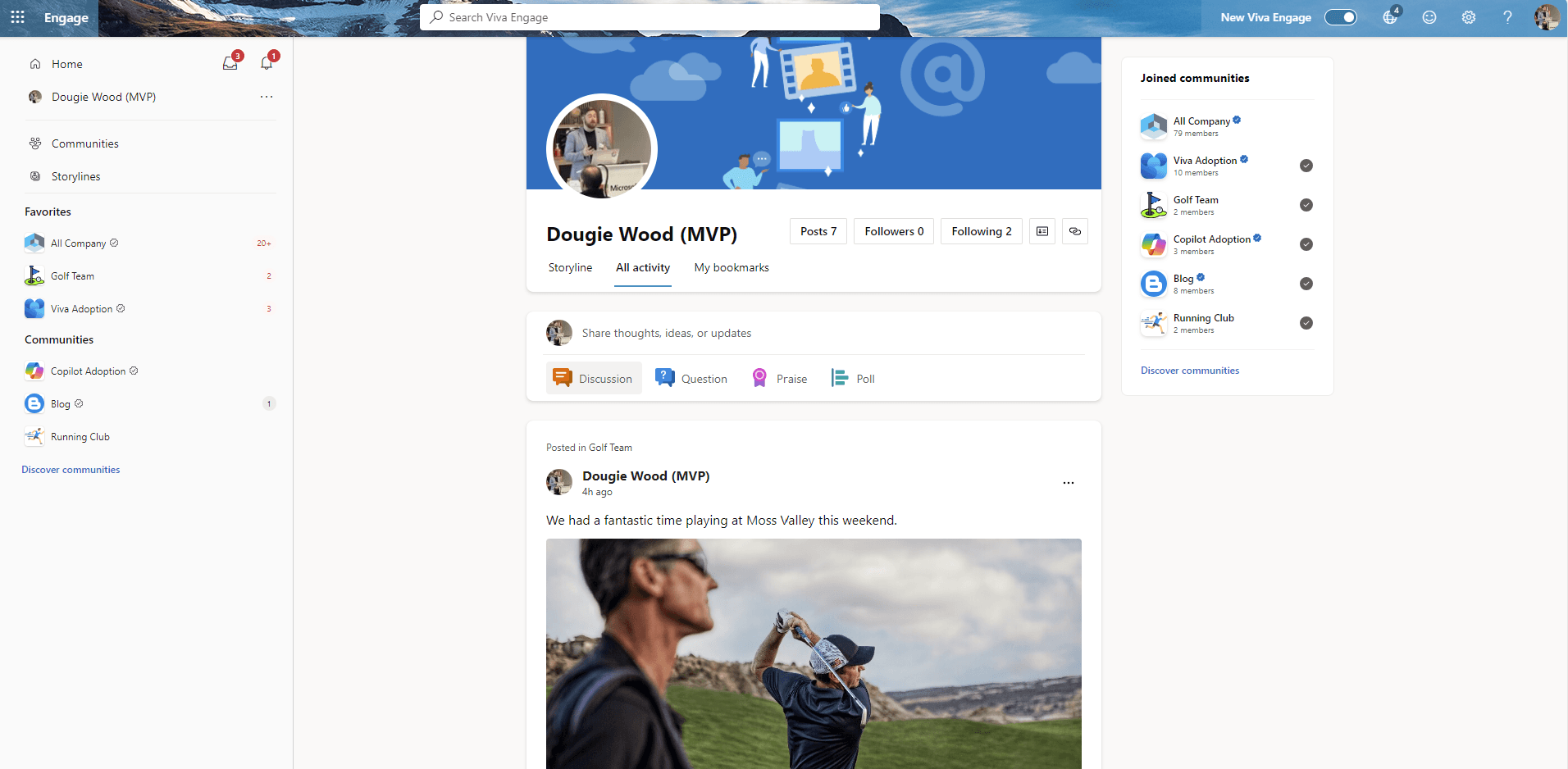The width and height of the screenshot is (1568, 769).
Task: Open Copilot Adoption in Joined communities
Action: pos(1211,239)
